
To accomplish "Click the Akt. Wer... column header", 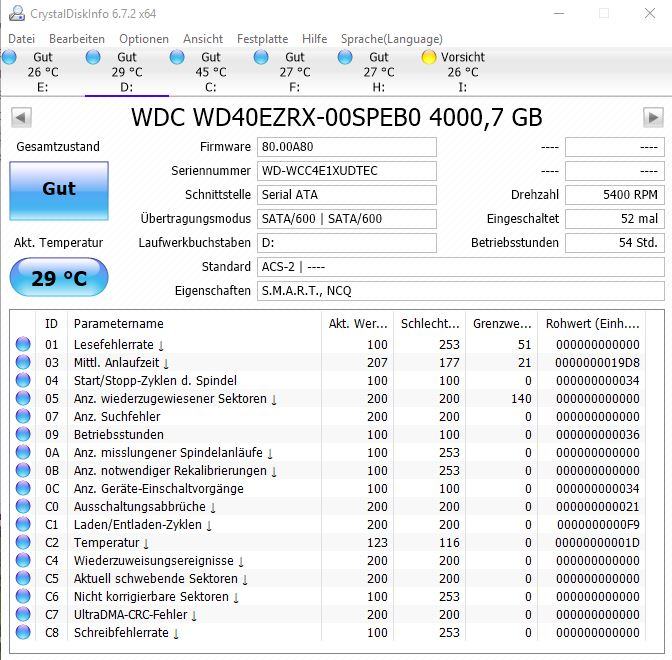I will pos(357,324).
